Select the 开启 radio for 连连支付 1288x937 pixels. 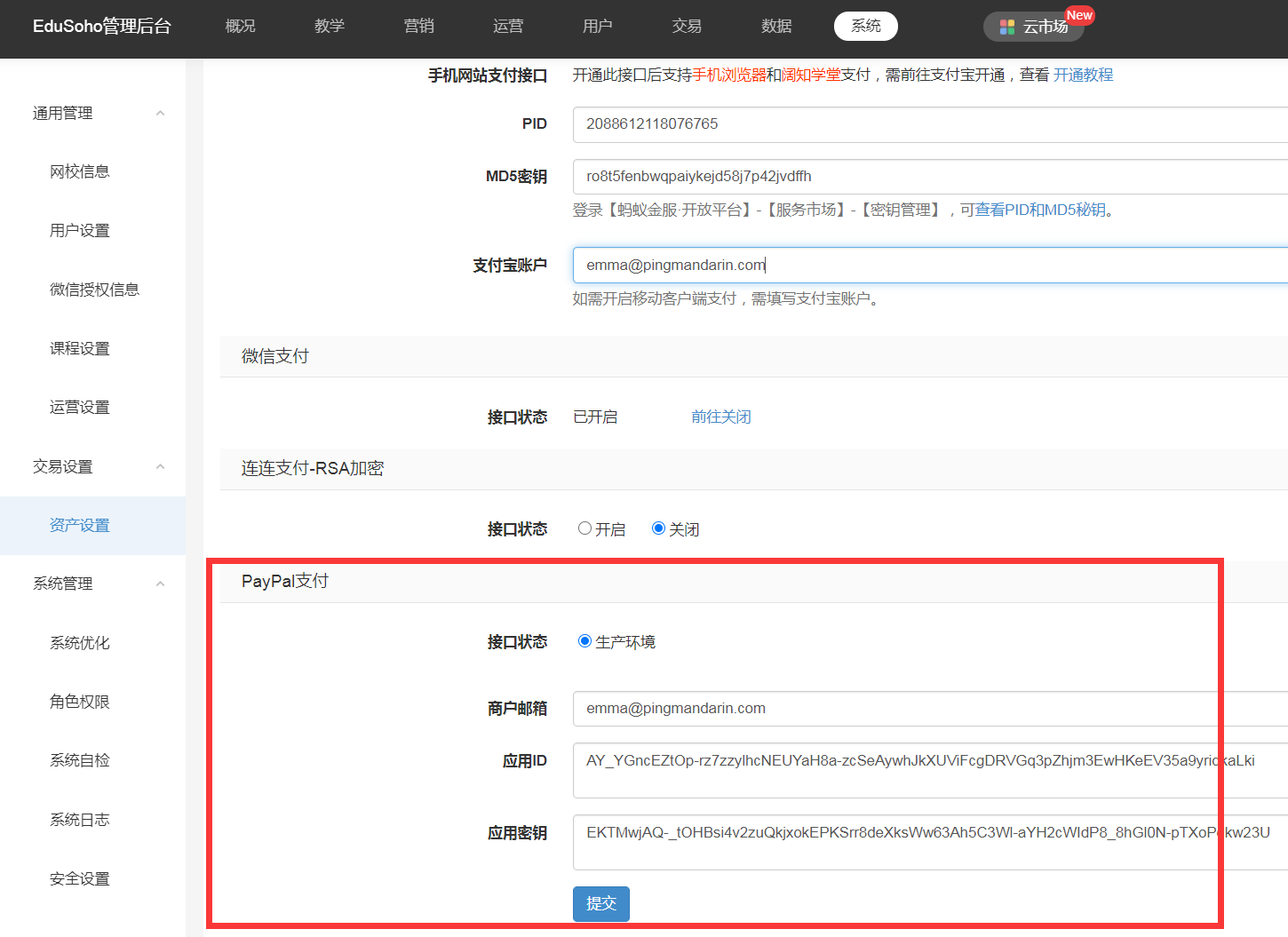584,528
